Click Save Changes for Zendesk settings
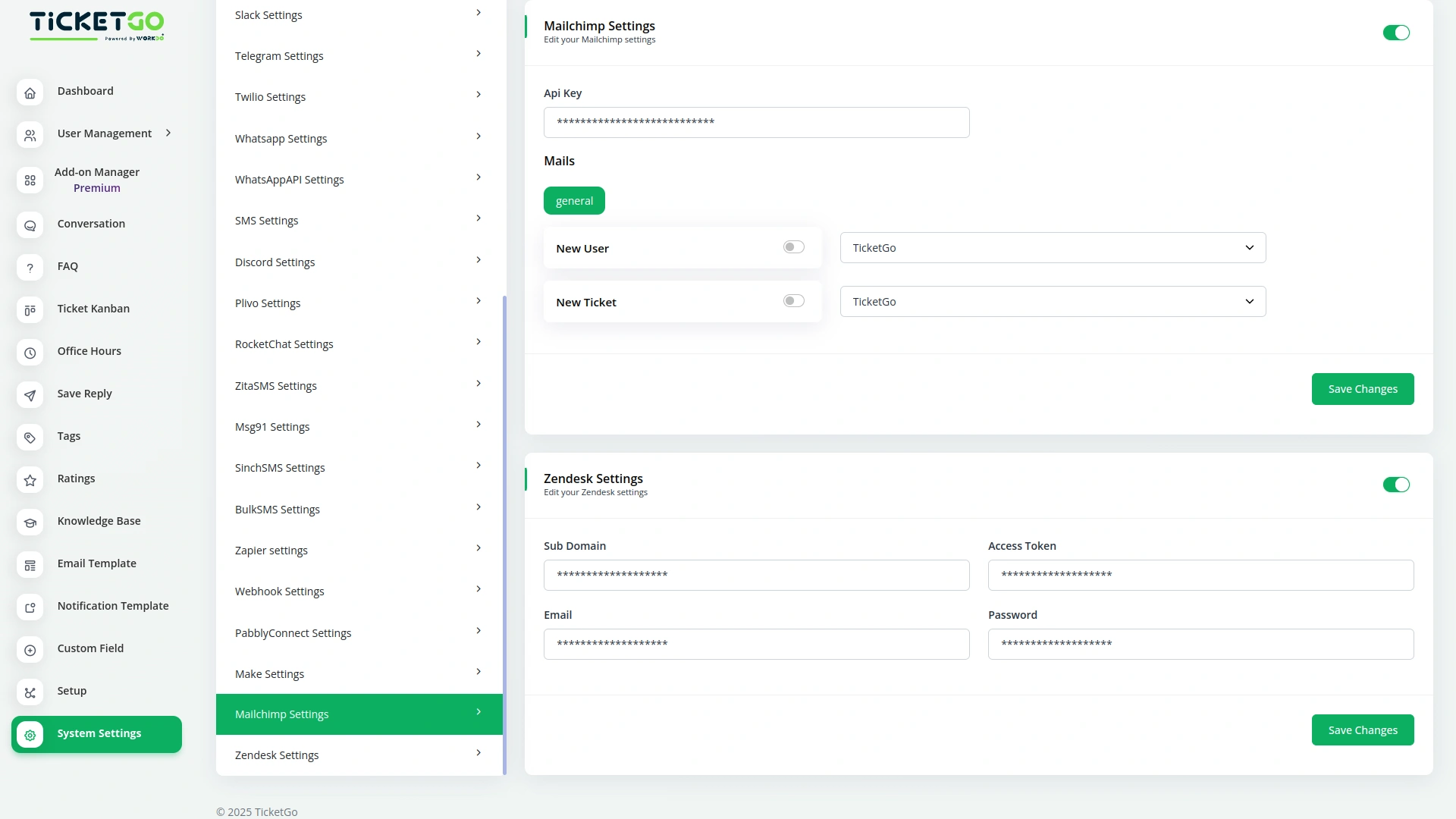Screen dimensions: 1456x819 [1362, 730]
